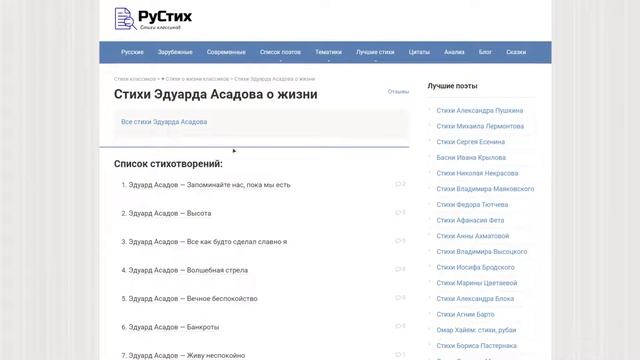Click the Лучшие поэты sidebar heading
This screenshot has height=360, width=640.
452,86
